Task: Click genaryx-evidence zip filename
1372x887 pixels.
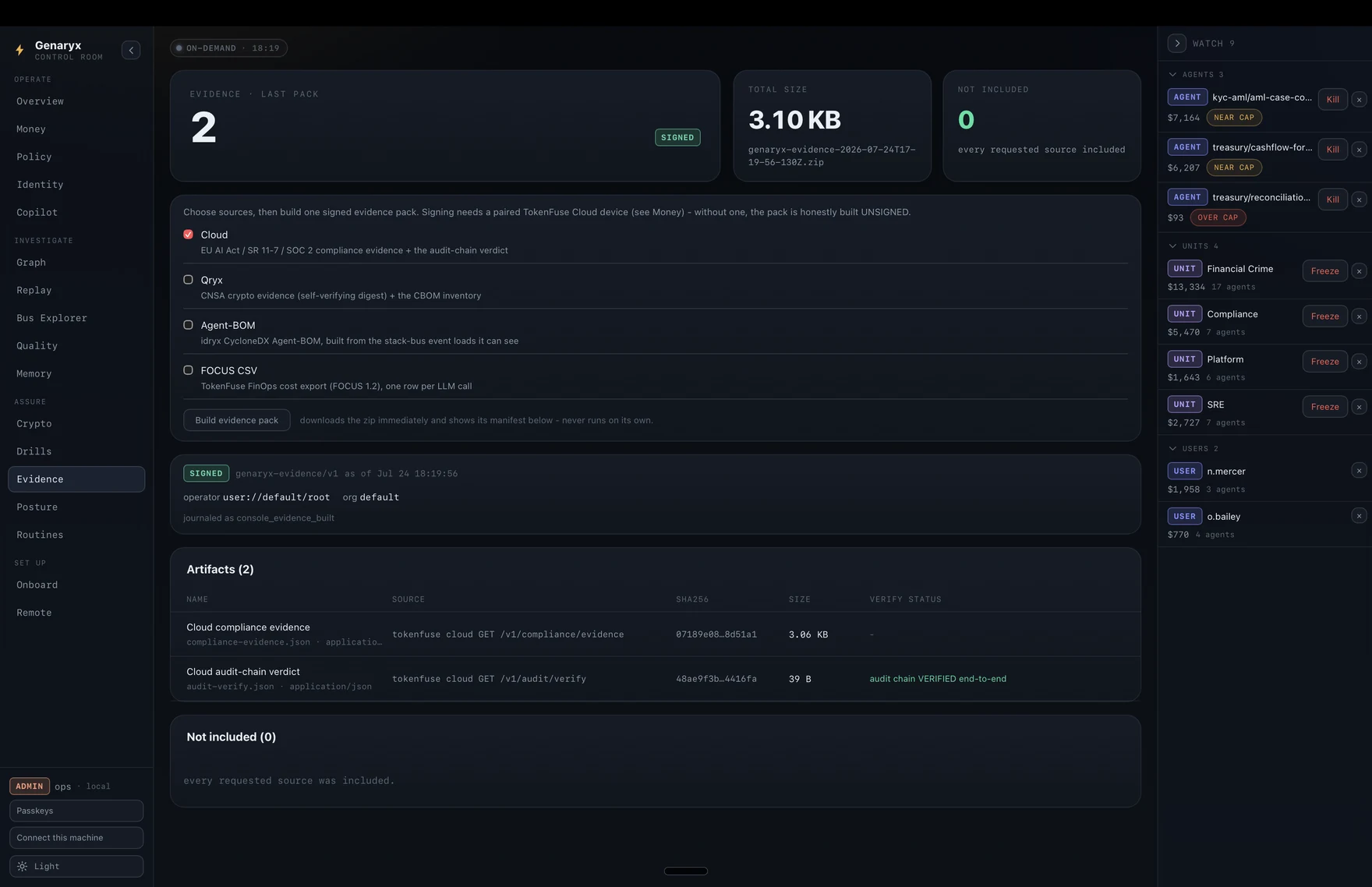Action: coord(832,156)
